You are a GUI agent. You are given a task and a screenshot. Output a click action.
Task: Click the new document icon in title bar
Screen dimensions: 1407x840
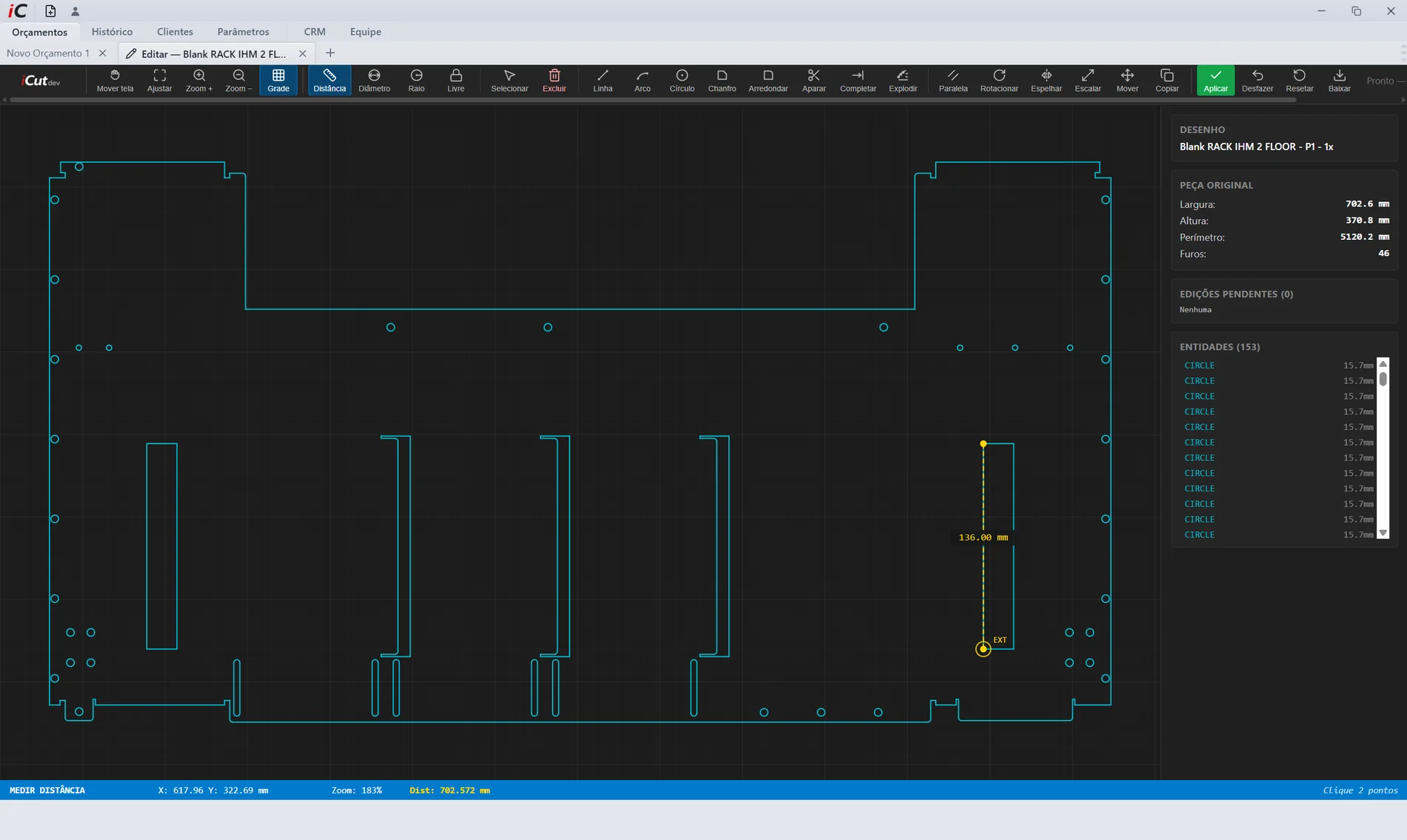[50, 11]
